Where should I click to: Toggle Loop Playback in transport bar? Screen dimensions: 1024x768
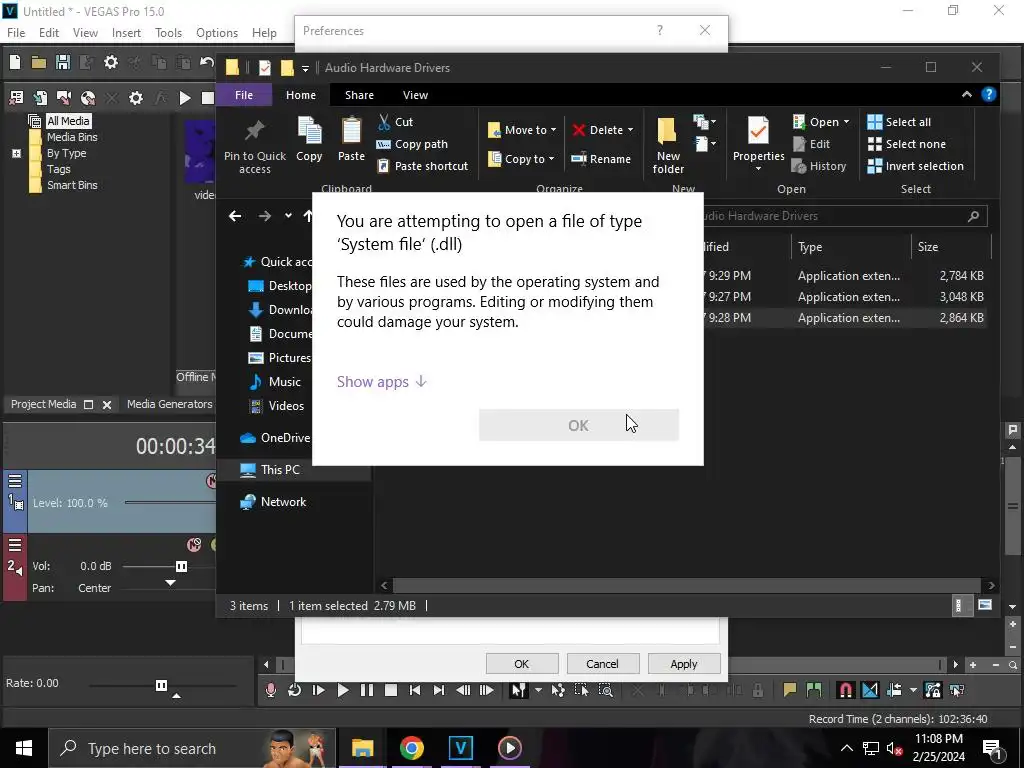tap(295, 690)
